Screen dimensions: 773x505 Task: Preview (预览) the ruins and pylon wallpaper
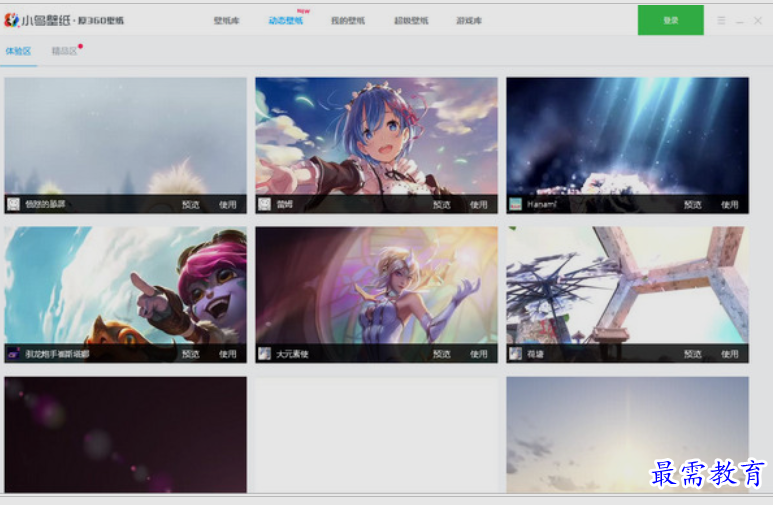tap(693, 354)
